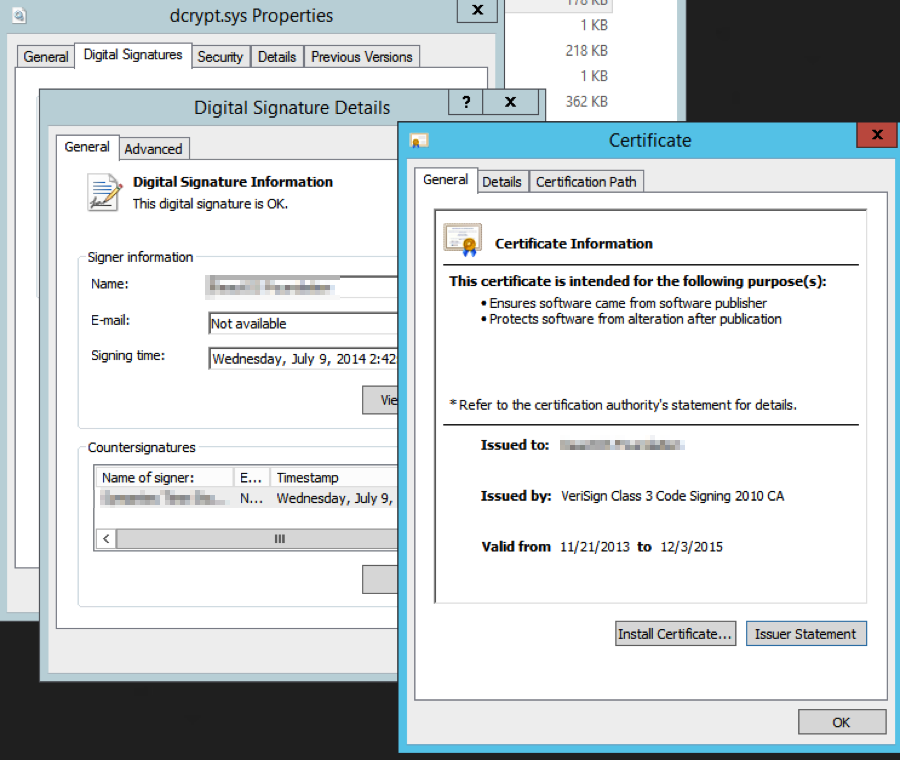This screenshot has width=900, height=760.
Task: Click the certificate ribbon icon
Action: pos(463,241)
